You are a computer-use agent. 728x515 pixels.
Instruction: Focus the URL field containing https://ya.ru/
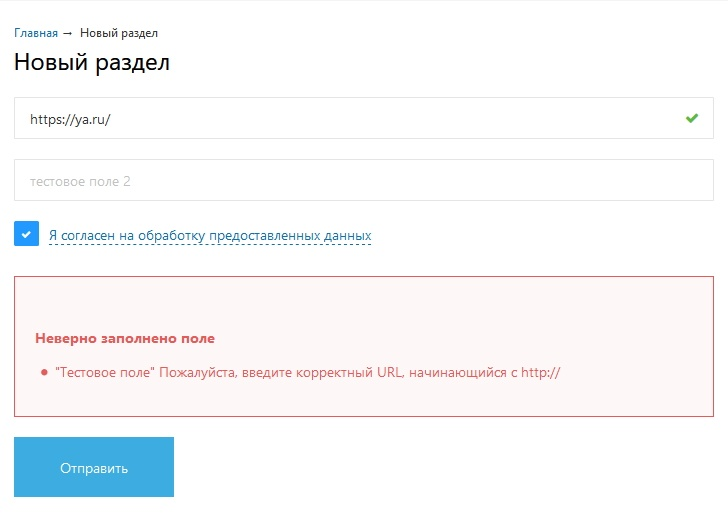350,118
